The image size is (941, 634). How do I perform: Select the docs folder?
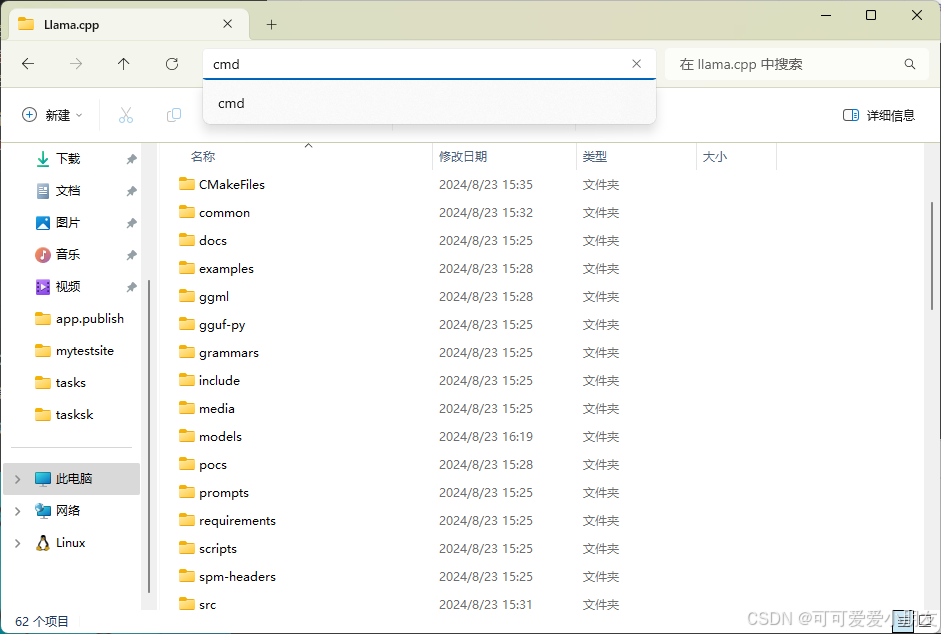[203, 240]
